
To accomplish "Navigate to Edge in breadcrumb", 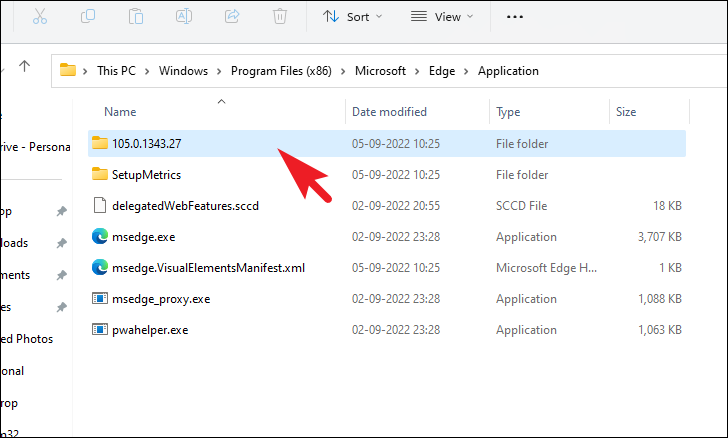I will (442, 71).
